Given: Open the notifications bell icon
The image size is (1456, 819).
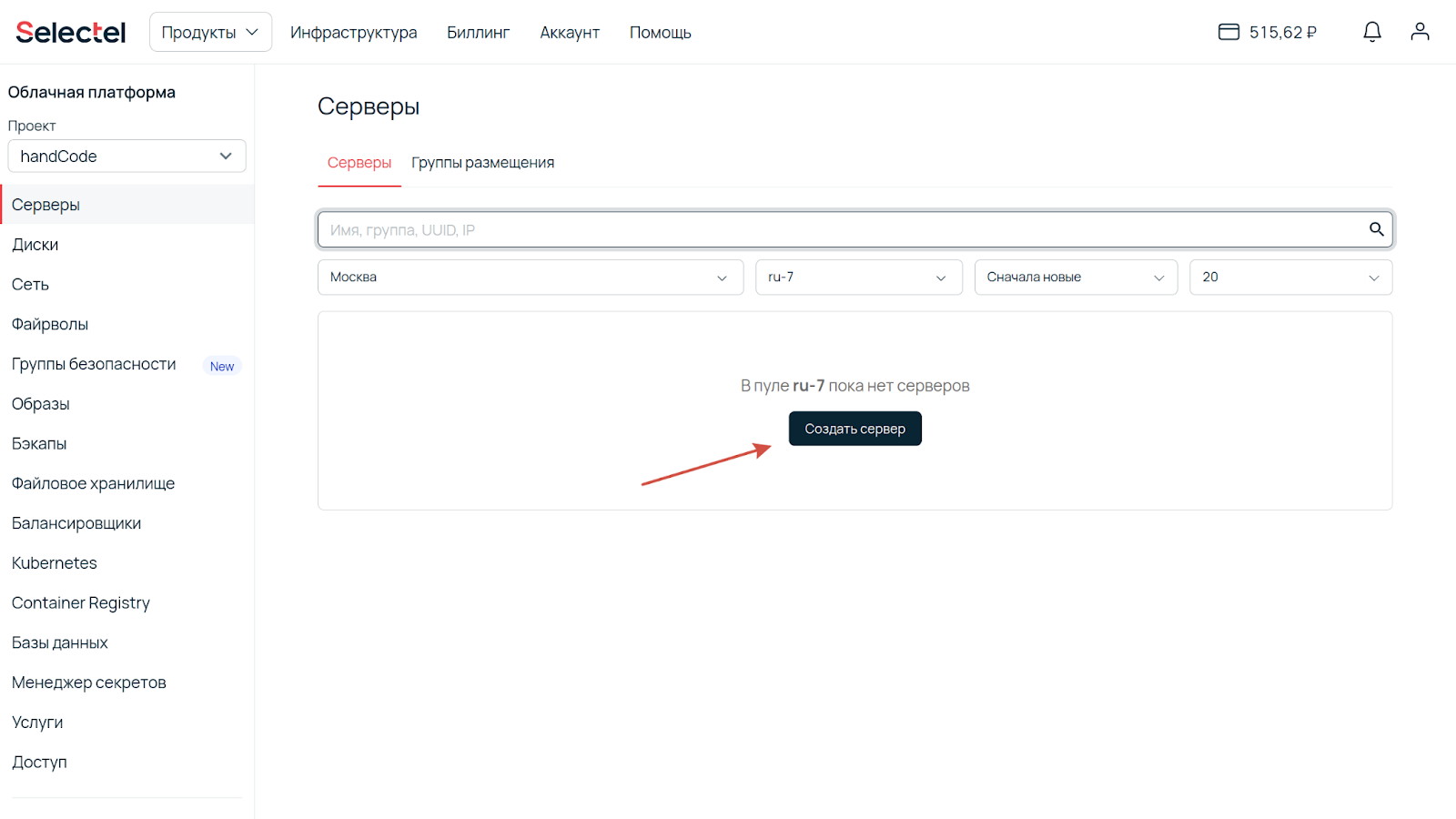Looking at the screenshot, I should point(1372,32).
